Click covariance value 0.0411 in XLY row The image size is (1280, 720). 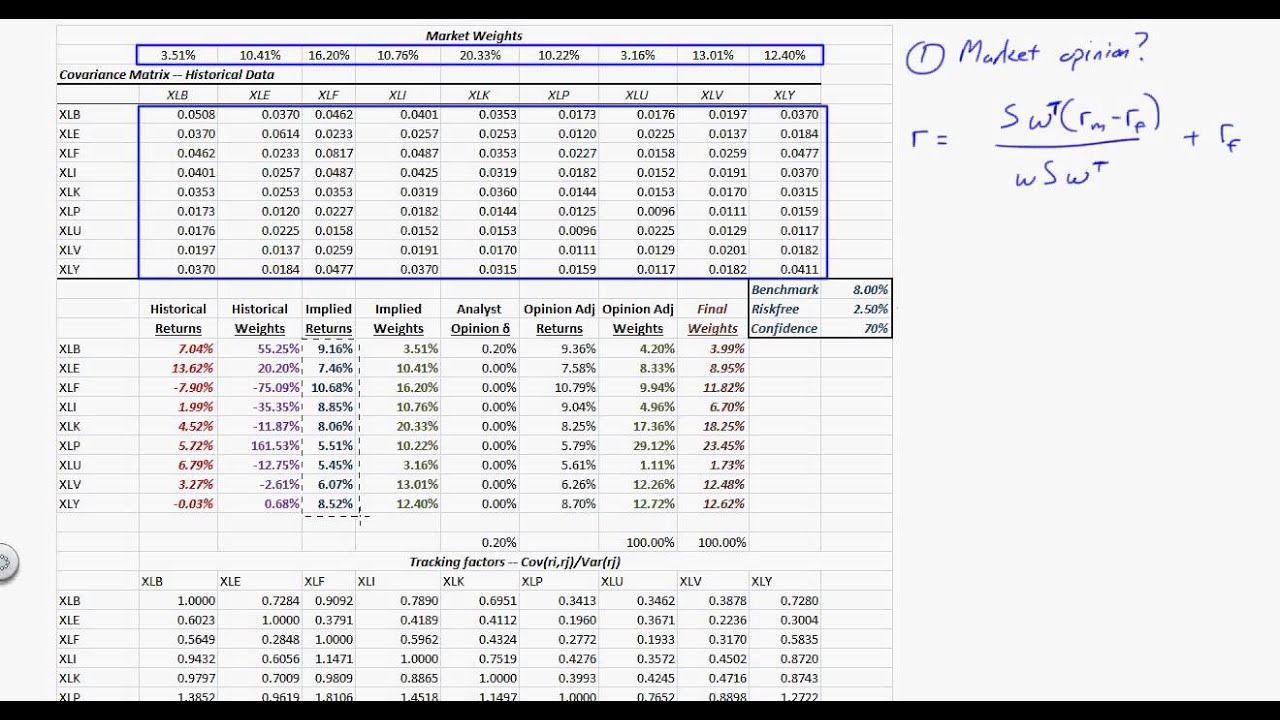(798, 269)
